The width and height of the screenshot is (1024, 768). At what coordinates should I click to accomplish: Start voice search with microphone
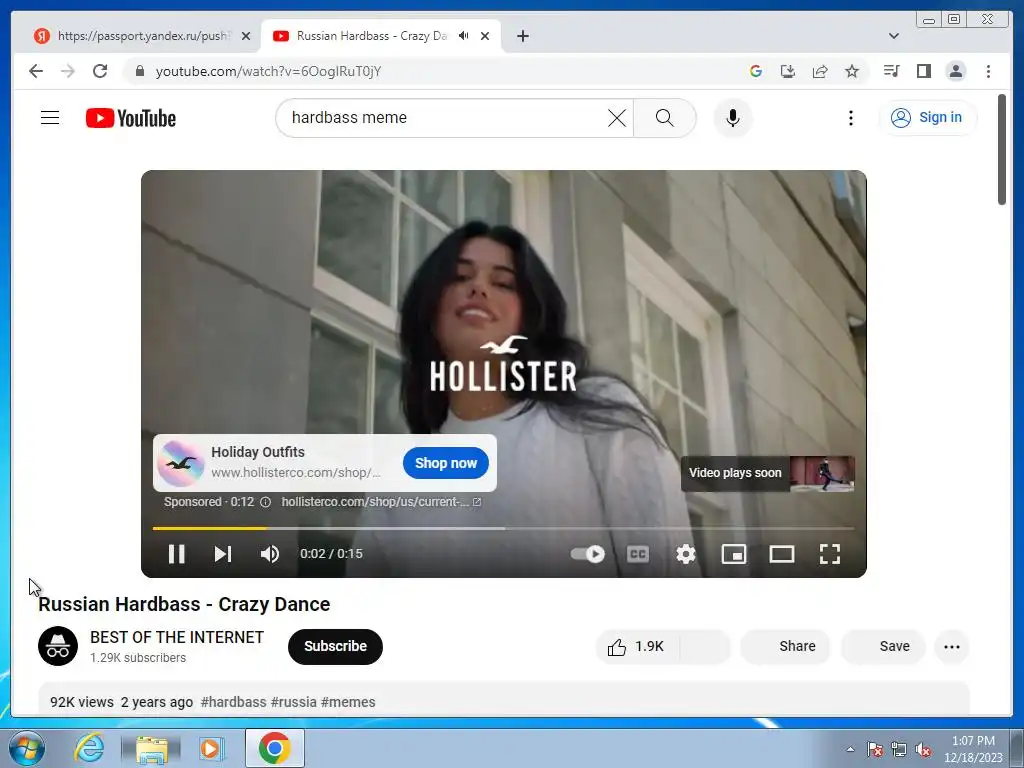coord(733,118)
